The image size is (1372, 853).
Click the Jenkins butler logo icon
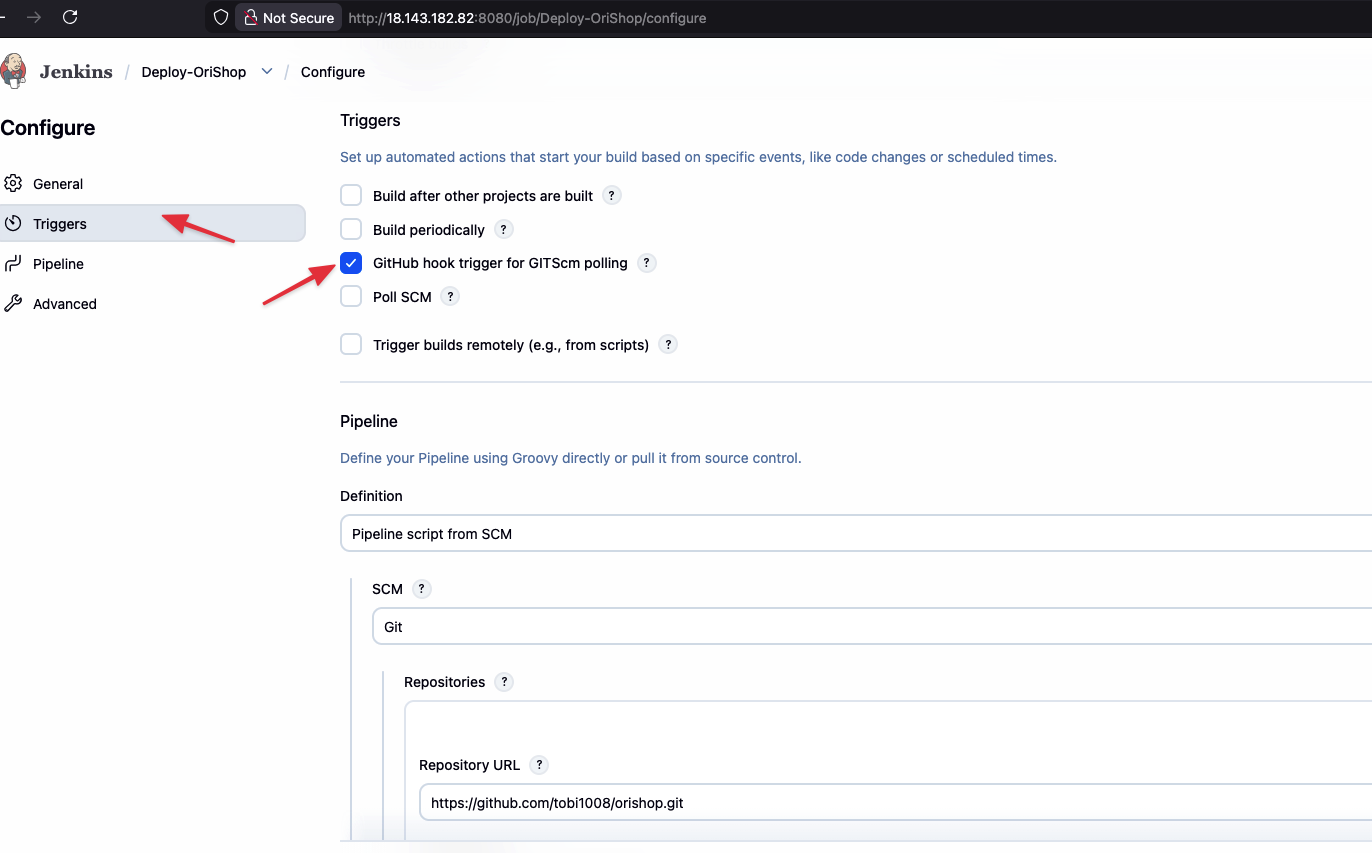tap(14, 71)
